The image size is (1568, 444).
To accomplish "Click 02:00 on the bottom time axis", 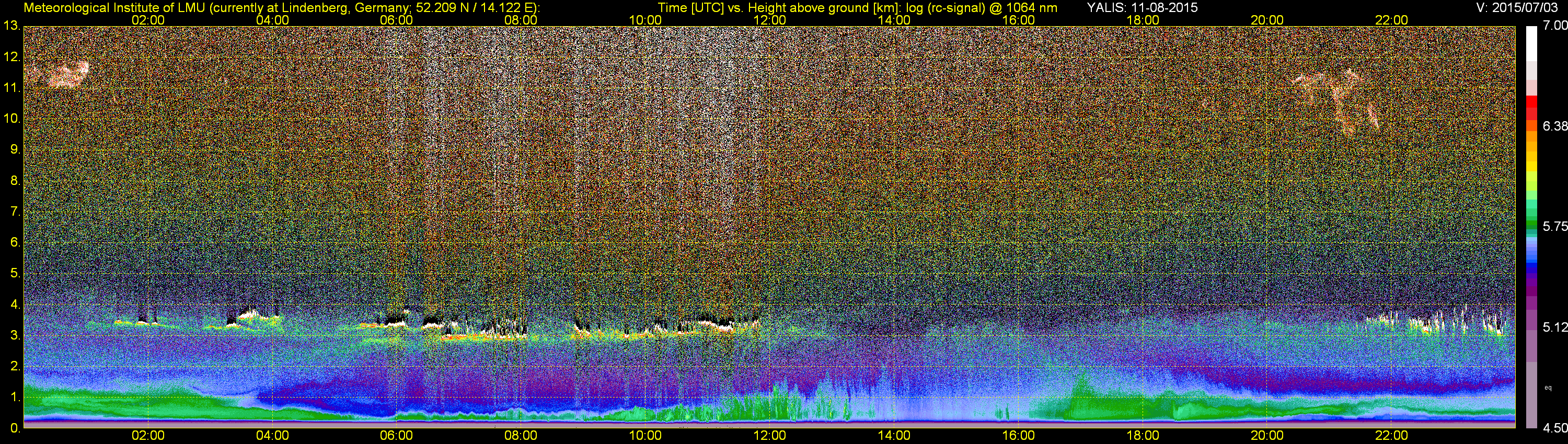I will point(148,436).
